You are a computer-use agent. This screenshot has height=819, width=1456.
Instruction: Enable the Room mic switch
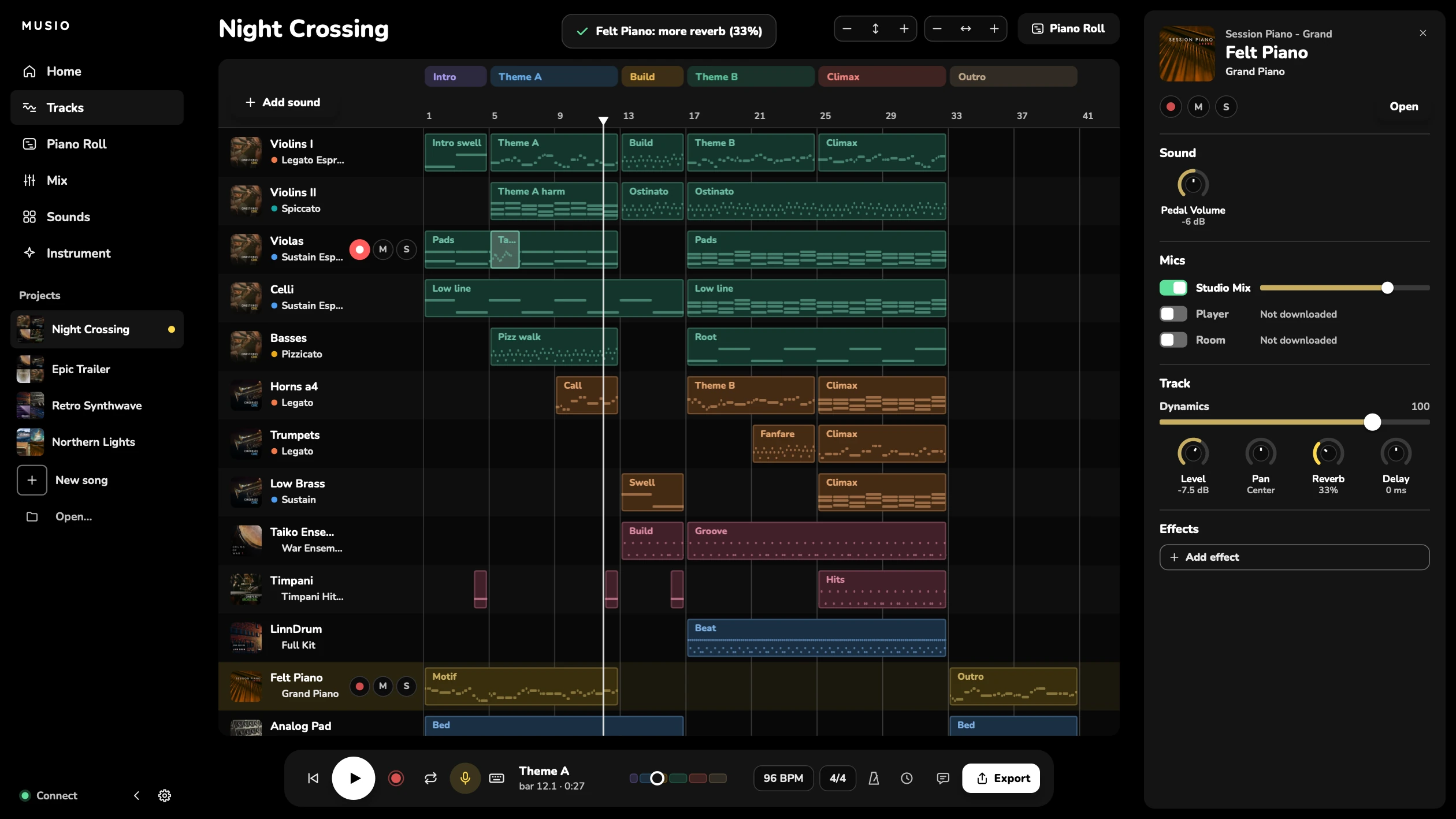[x=1173, y=340]
